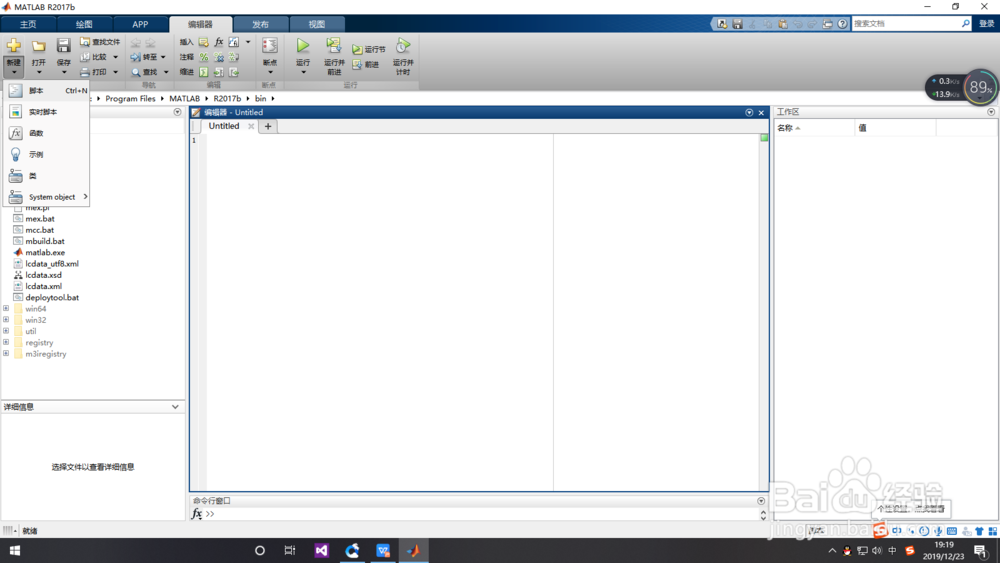Click Untitled editor tab
1000x563 pixels.
(x=224, y=126)
